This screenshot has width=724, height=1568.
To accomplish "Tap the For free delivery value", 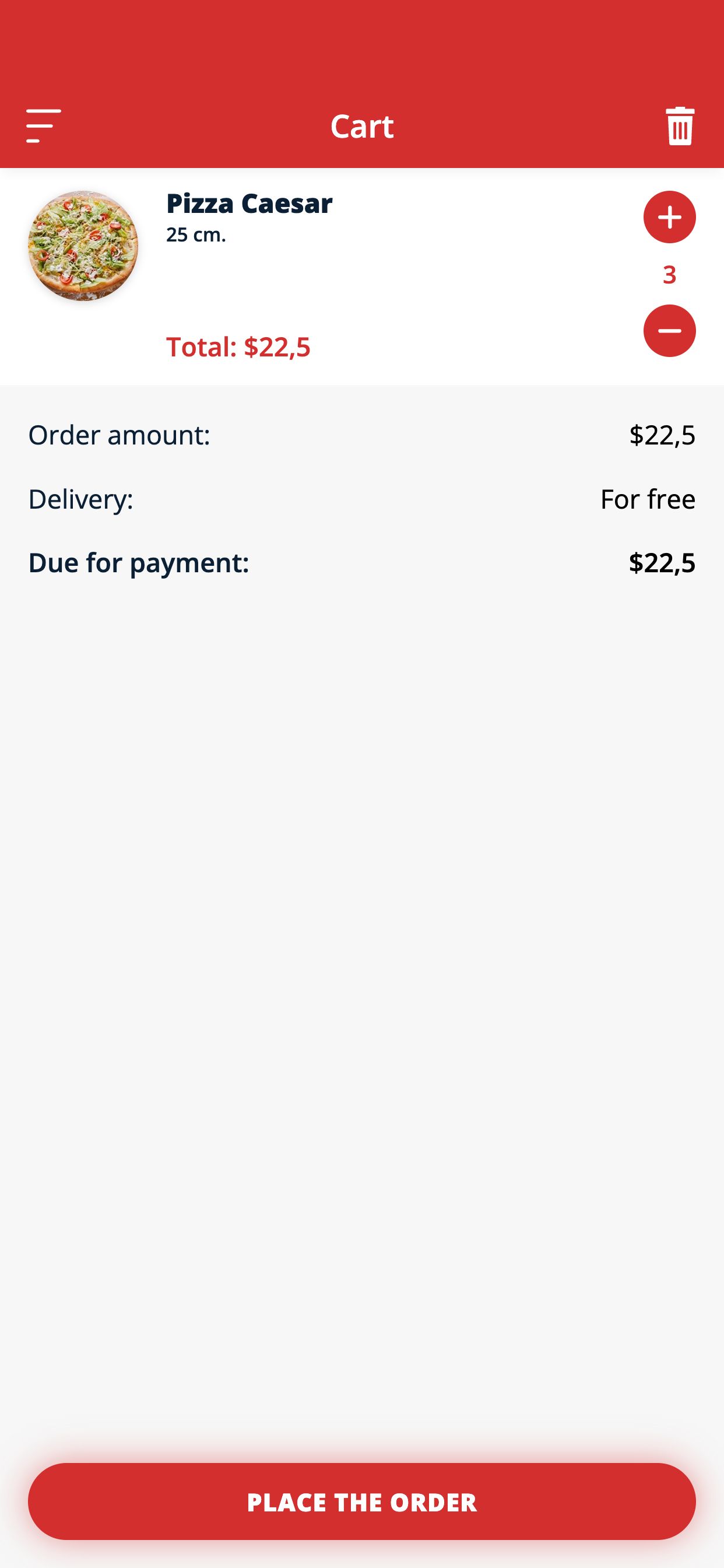I will click(647, 499).
